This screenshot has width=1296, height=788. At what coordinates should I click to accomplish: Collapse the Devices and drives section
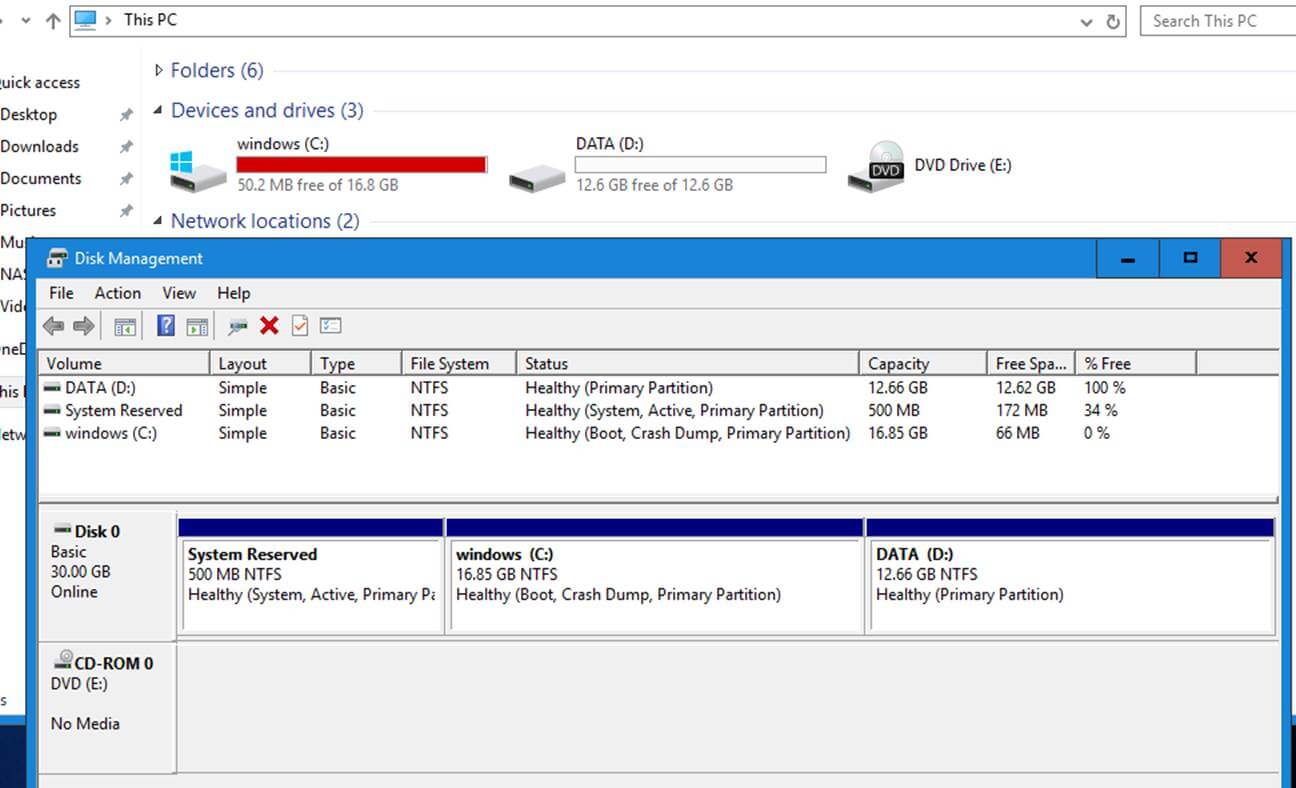(x=158, y=110)
